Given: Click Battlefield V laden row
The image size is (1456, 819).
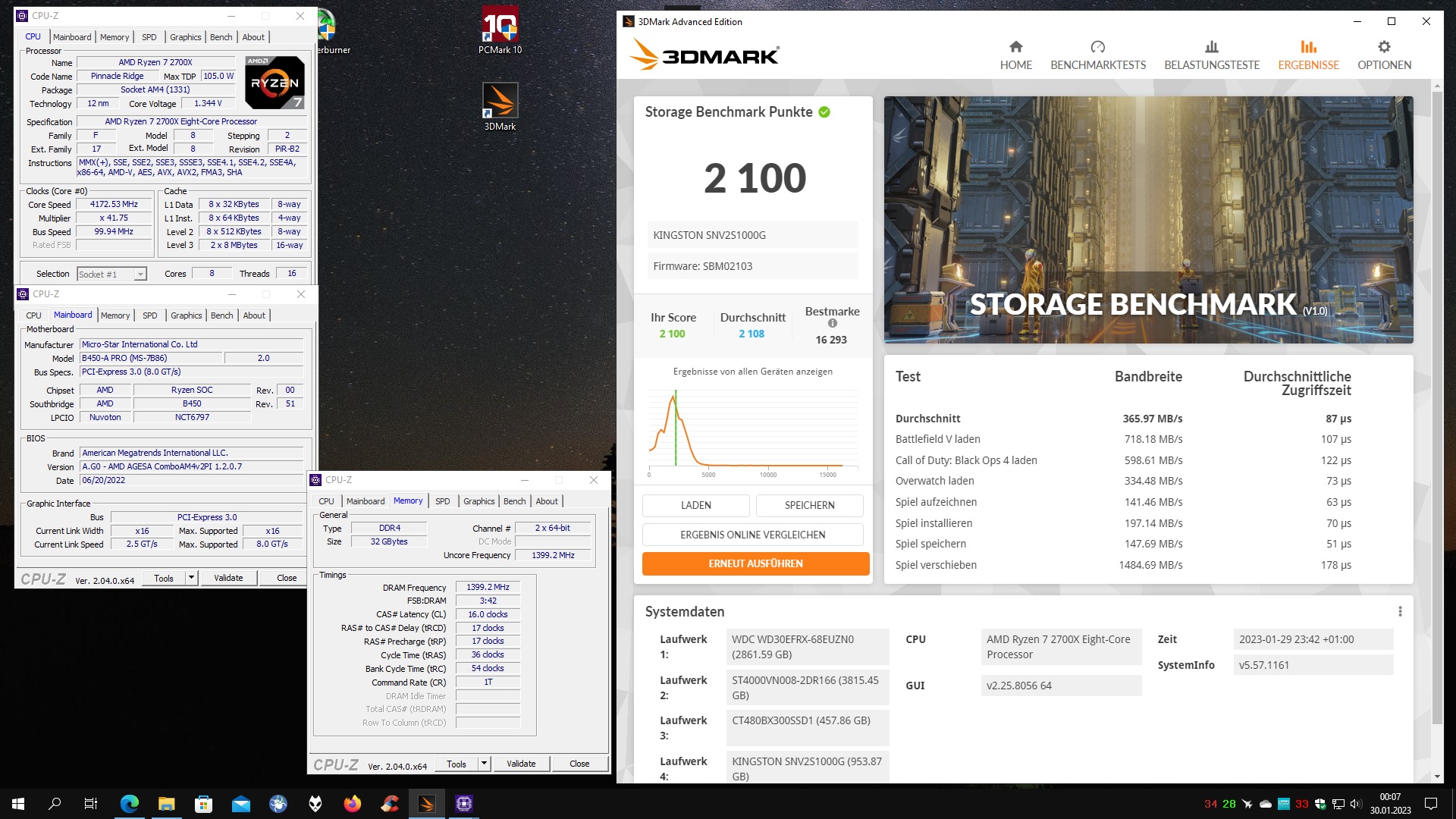Looking at the screenshot, I should [1123, 439].
